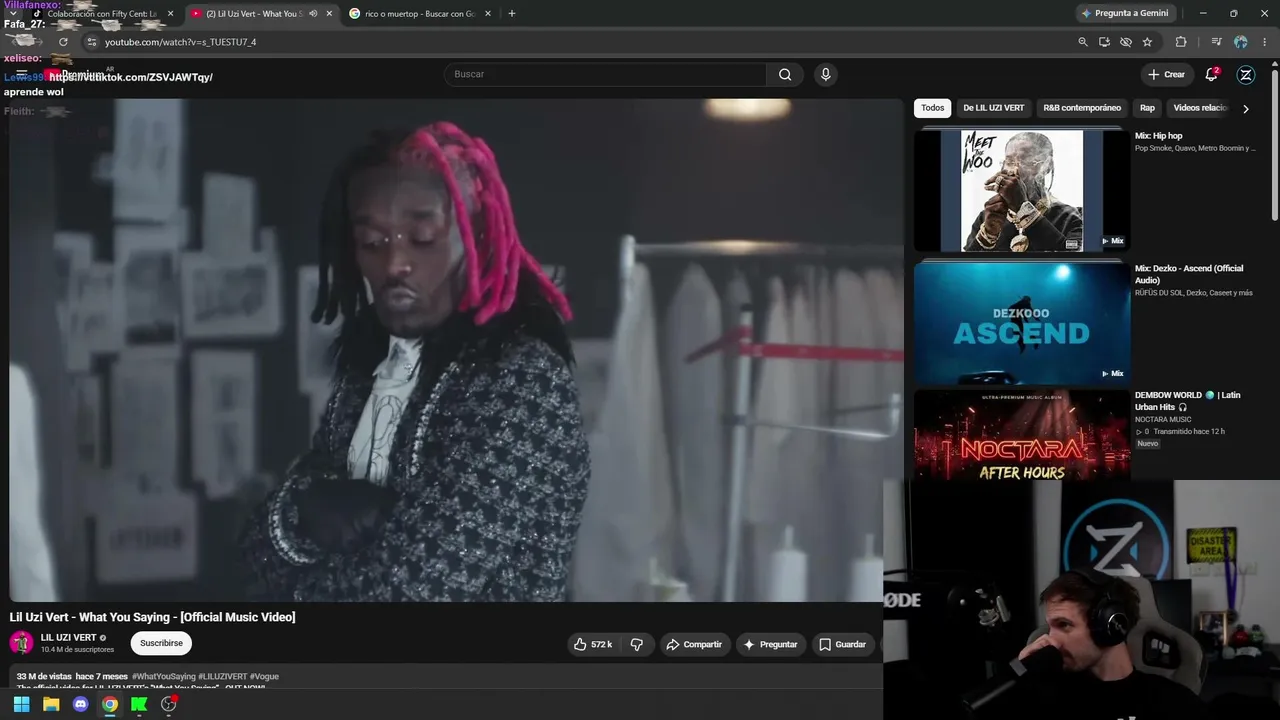This screenshot has height=720, width=1280.
Task: Select the De LIL UZI VERT chip
Action: (x=994, y=108)
